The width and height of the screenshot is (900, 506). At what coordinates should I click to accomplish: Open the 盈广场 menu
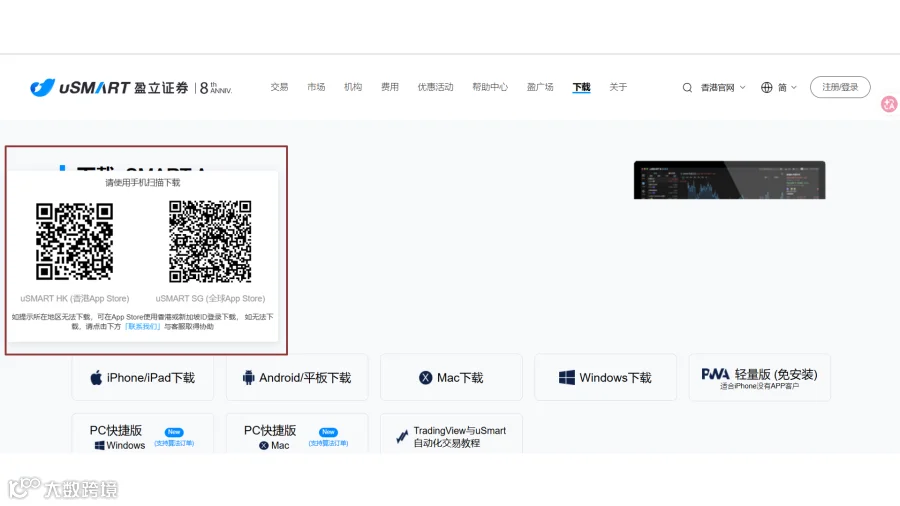click(x=540, y=87)
